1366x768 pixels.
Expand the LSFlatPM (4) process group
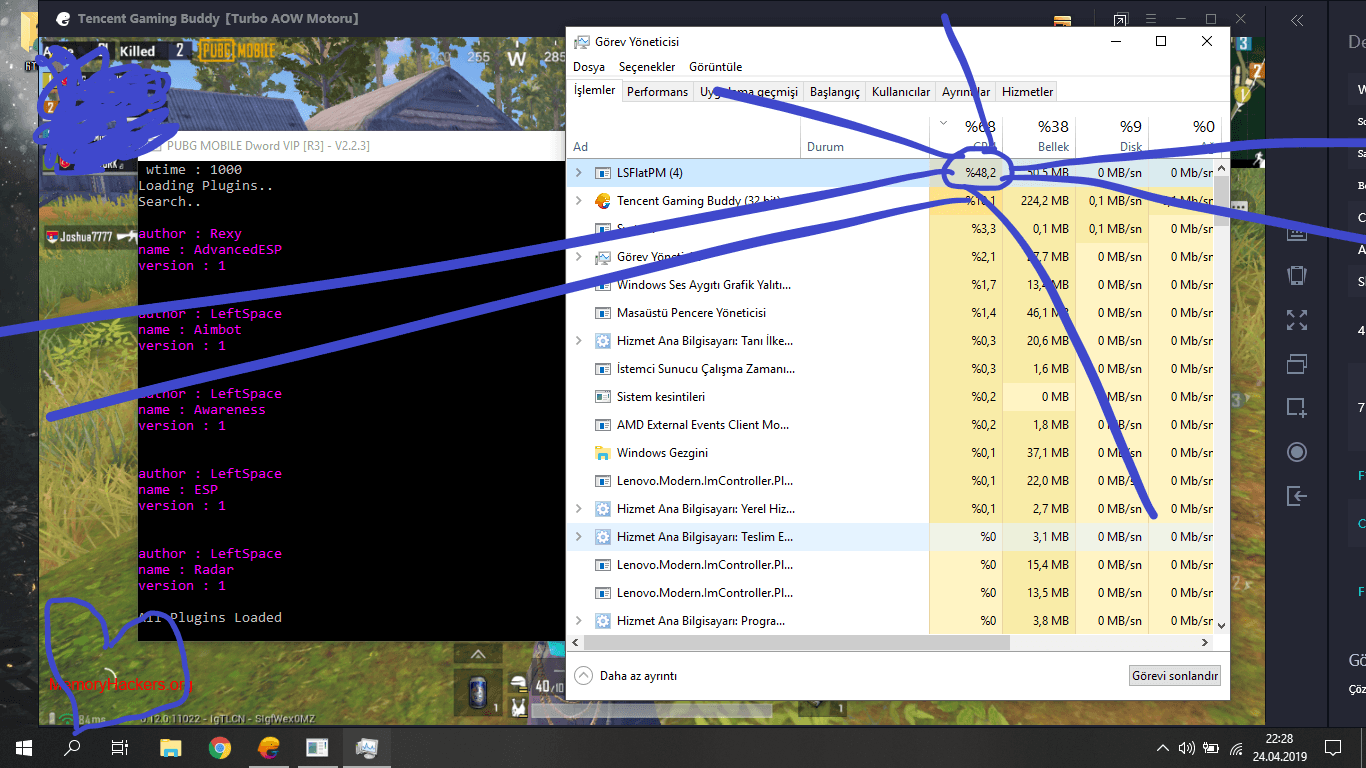tap(578, 173)
